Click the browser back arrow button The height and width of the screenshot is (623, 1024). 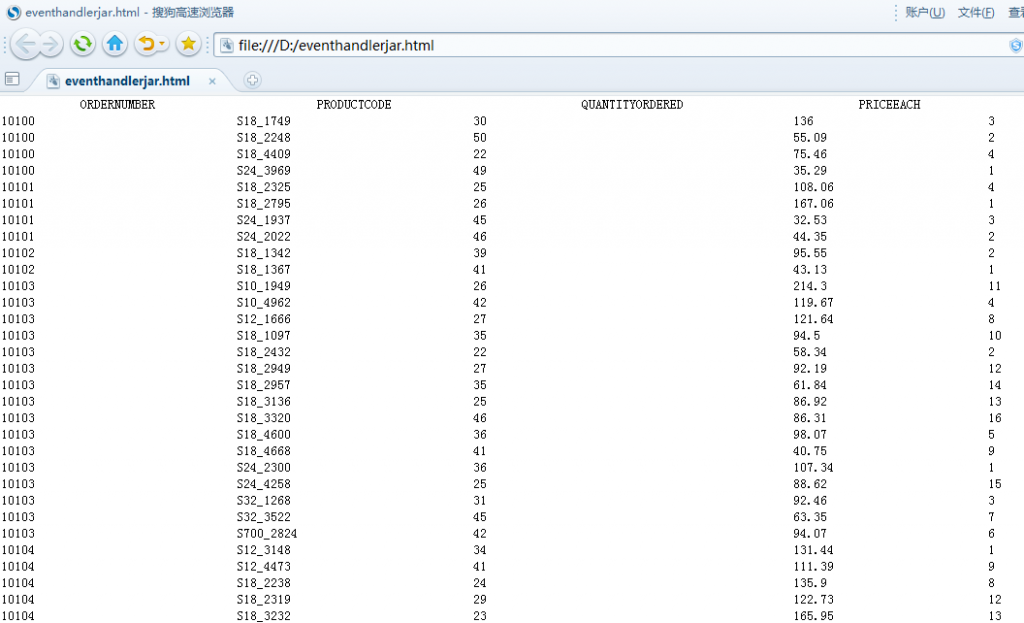pos(25,44)
